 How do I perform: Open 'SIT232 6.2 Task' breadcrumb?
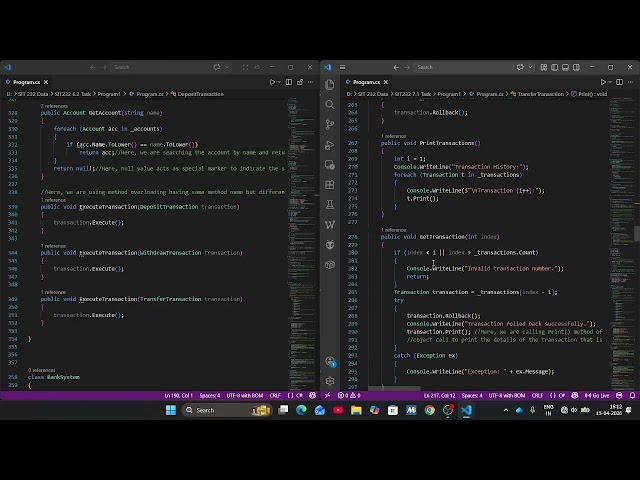(x=73, y=94)
